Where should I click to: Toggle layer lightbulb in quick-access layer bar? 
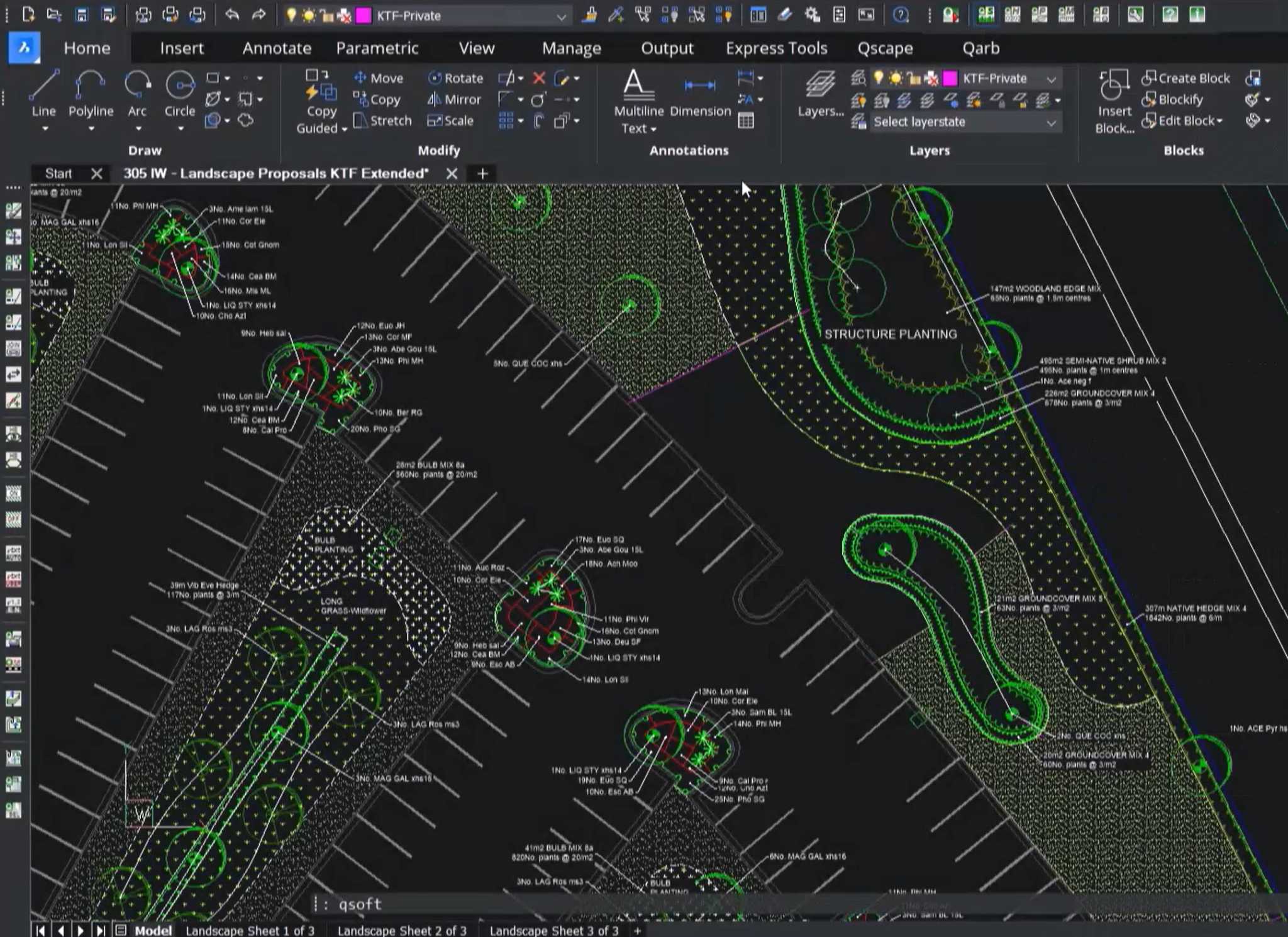pos(291,15)
